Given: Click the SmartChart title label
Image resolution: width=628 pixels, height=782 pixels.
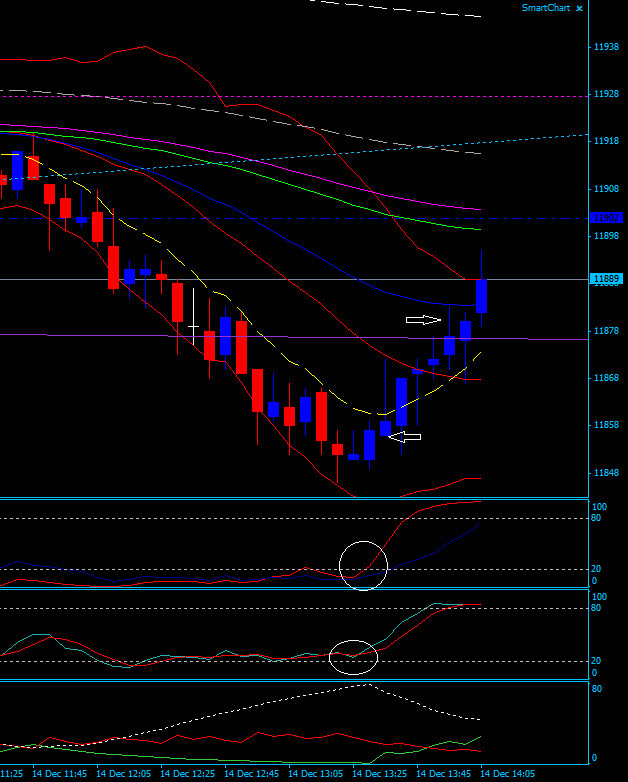Looking at the screenshot, I should 546,8.
